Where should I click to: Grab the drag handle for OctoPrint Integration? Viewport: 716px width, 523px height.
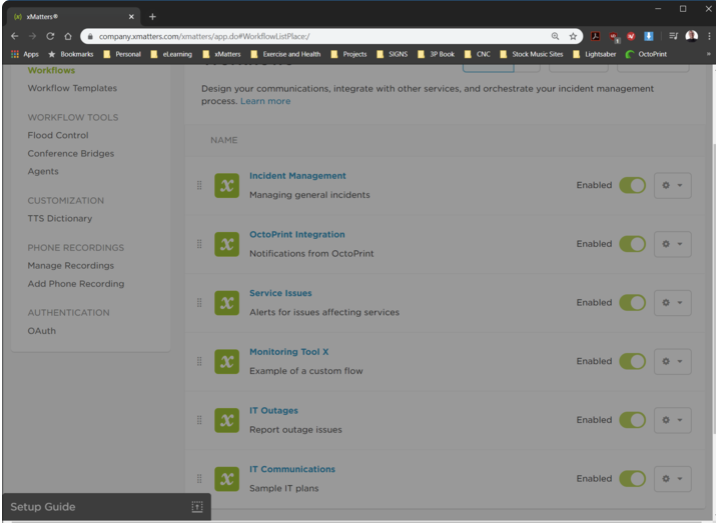click(199, 244)
